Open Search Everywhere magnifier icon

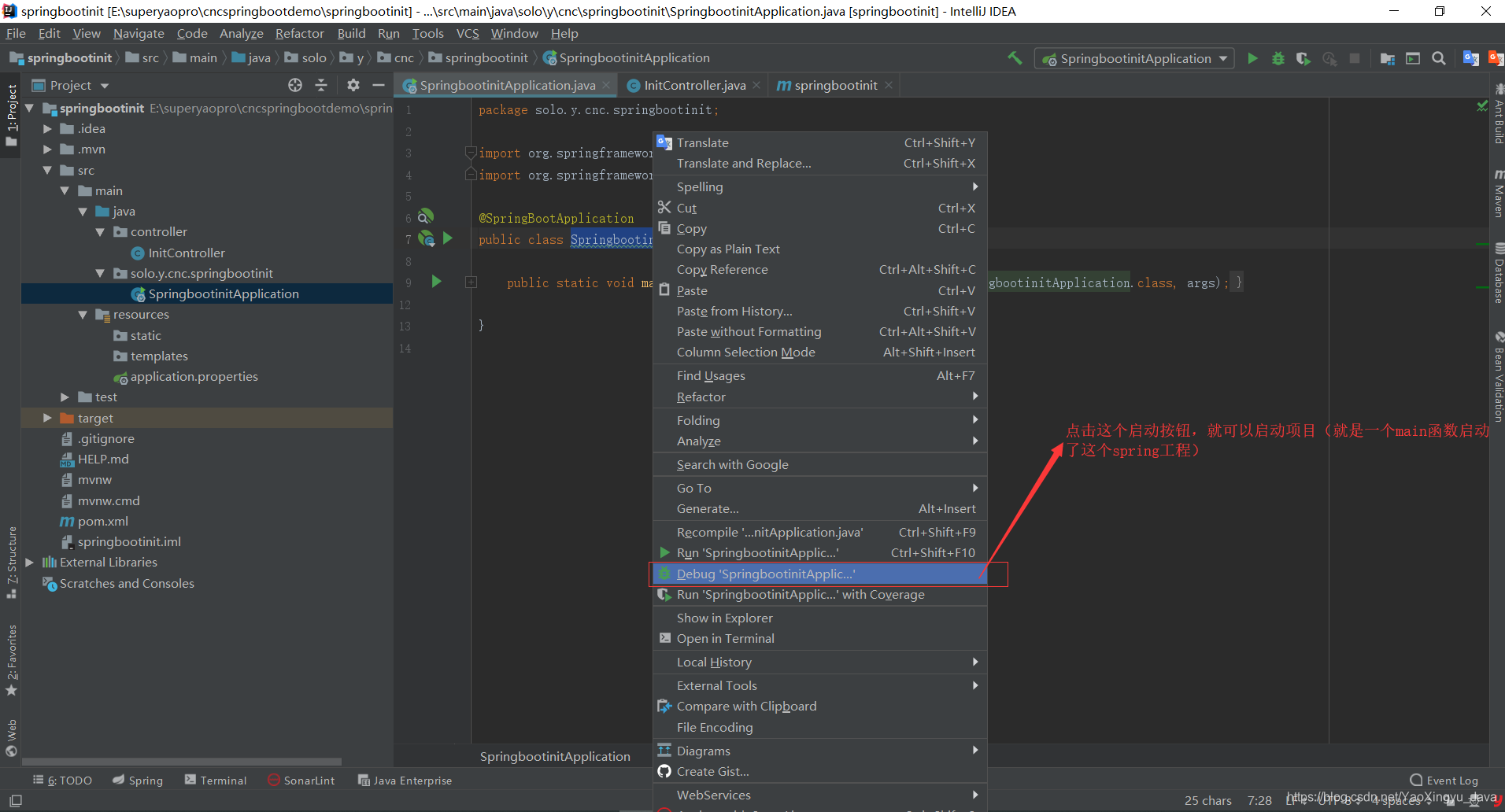pyautogui.click(x=1439, y=58)
